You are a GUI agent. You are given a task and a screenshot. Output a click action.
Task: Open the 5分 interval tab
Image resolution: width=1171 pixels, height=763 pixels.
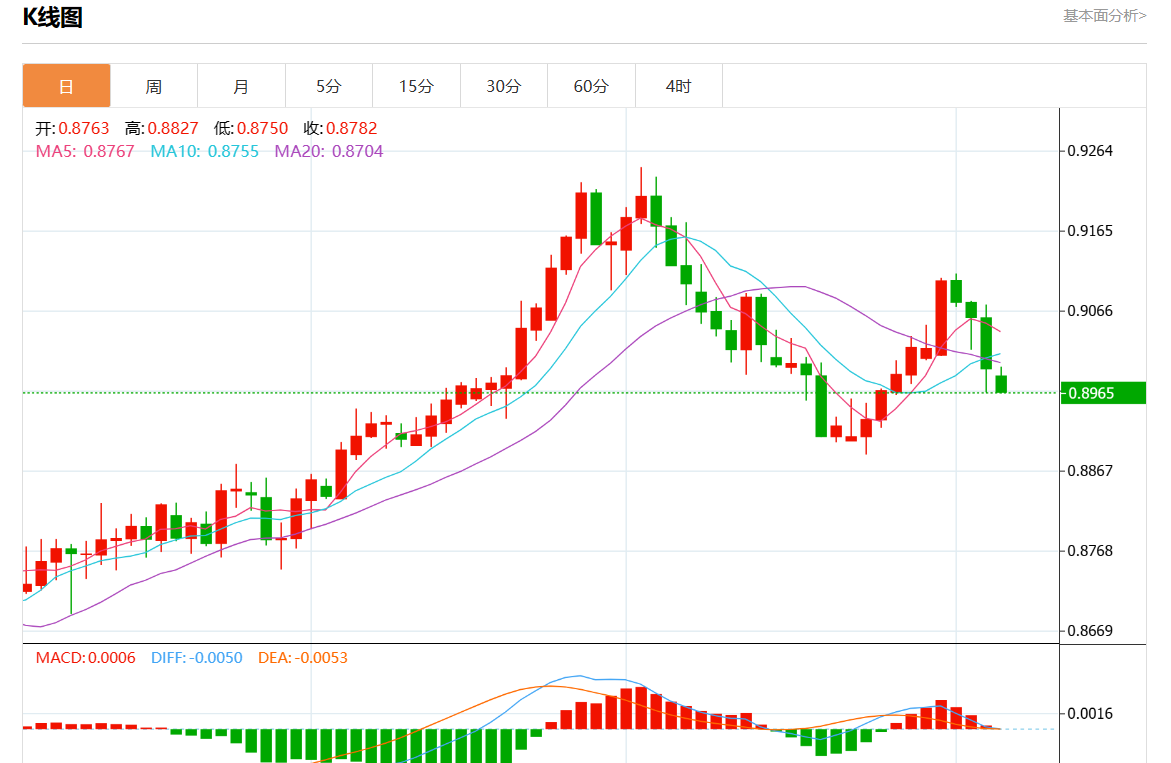(x=329, y=86)
